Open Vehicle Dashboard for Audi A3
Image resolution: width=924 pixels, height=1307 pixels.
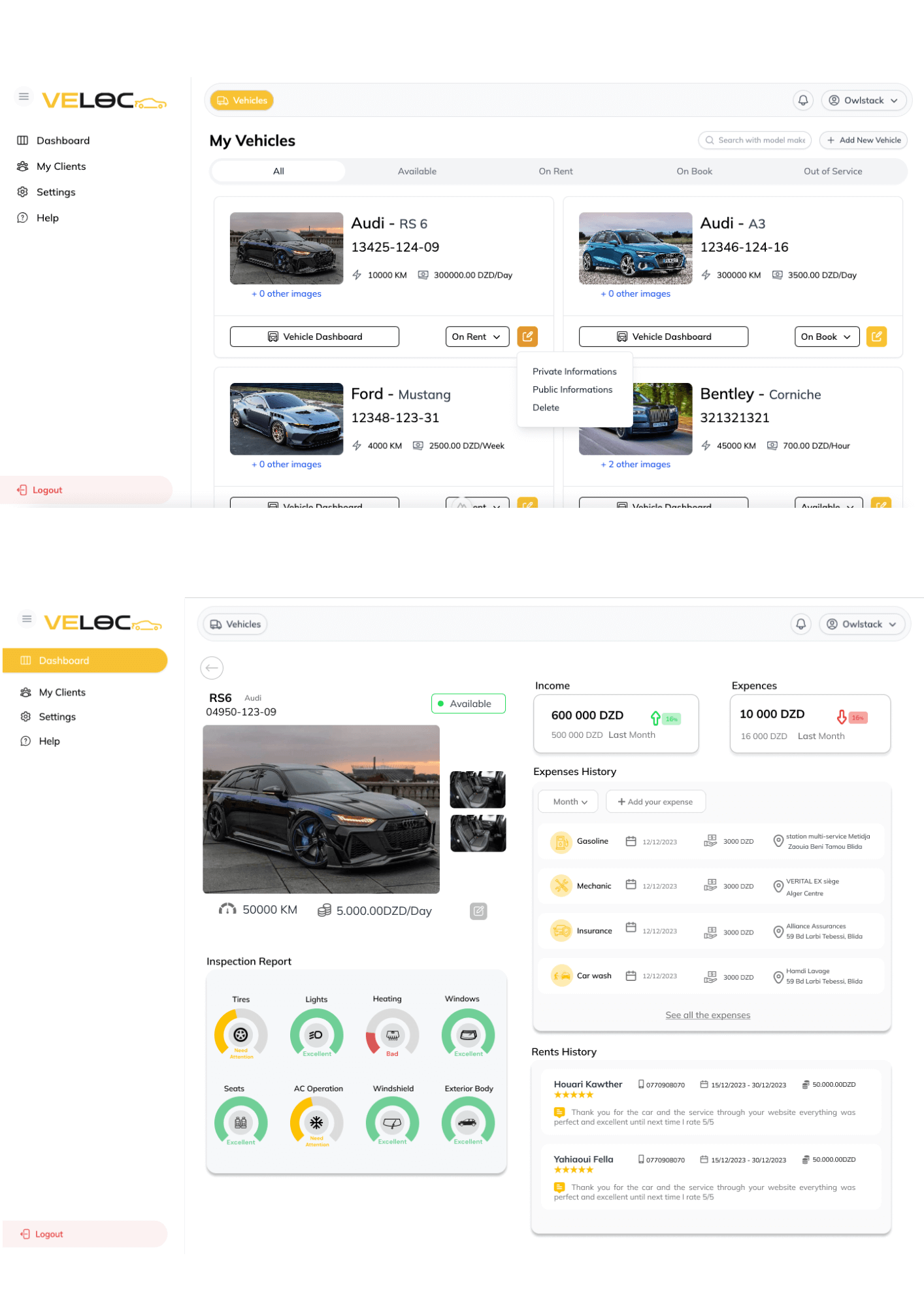click(x=663, y=337)
